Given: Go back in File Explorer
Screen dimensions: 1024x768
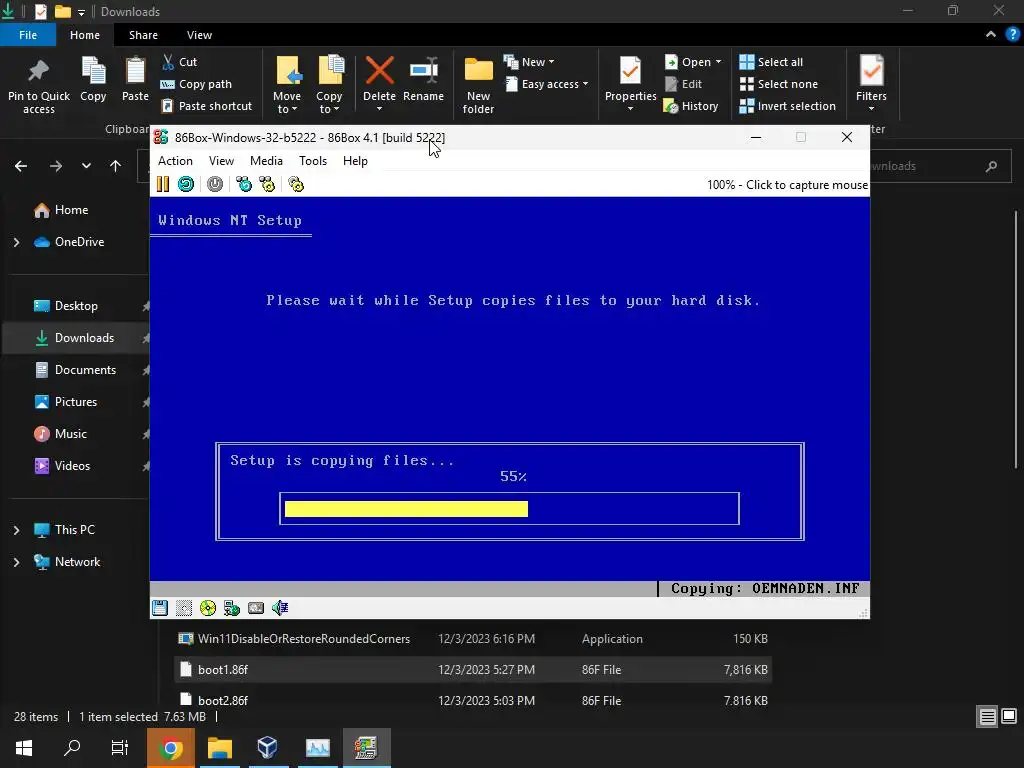Looking at the screenshot, I should tap(21, 166).
